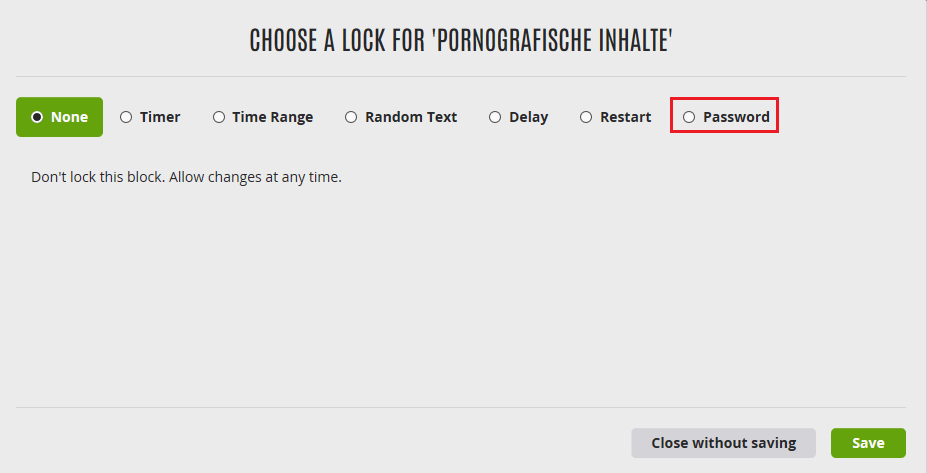Click the radio circle beside Password
The height and width of the screenshot is (473, 927).
[x=689, y=117]
